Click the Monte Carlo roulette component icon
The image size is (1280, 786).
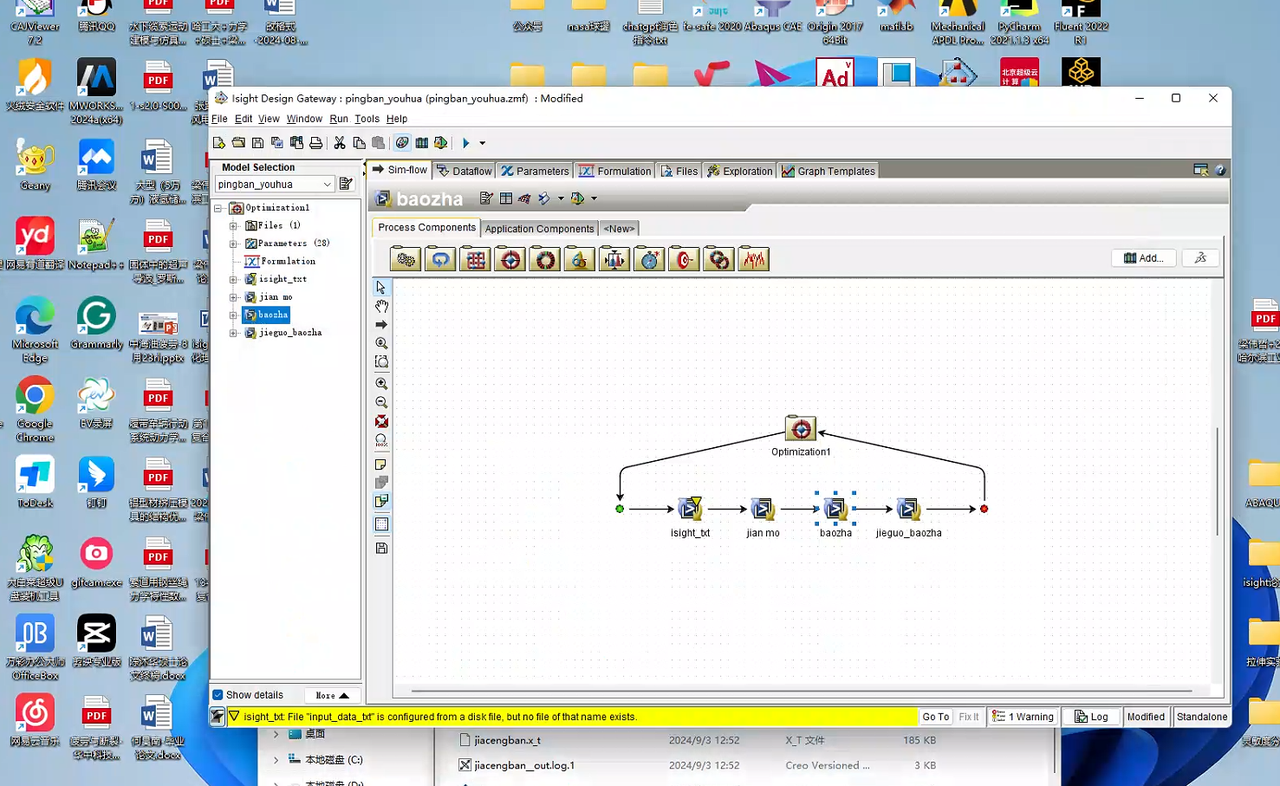545,259
